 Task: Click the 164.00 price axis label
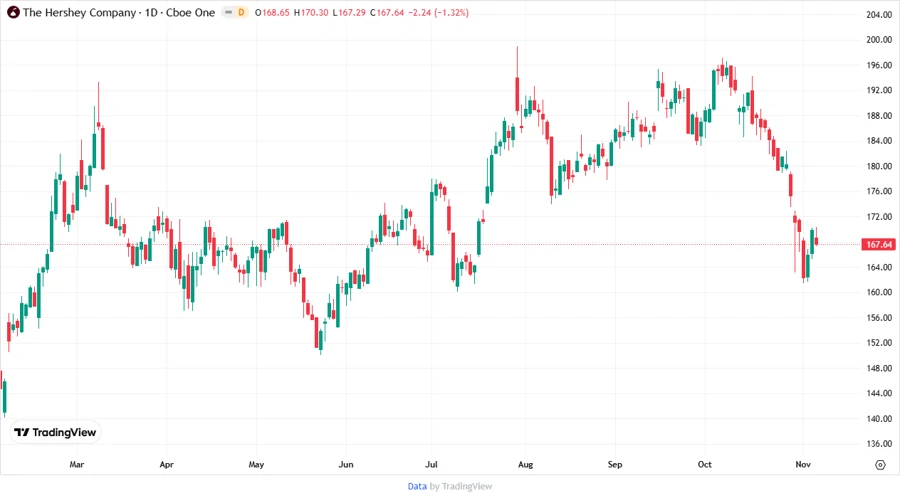pyautogui.click(x=879, y=267)
